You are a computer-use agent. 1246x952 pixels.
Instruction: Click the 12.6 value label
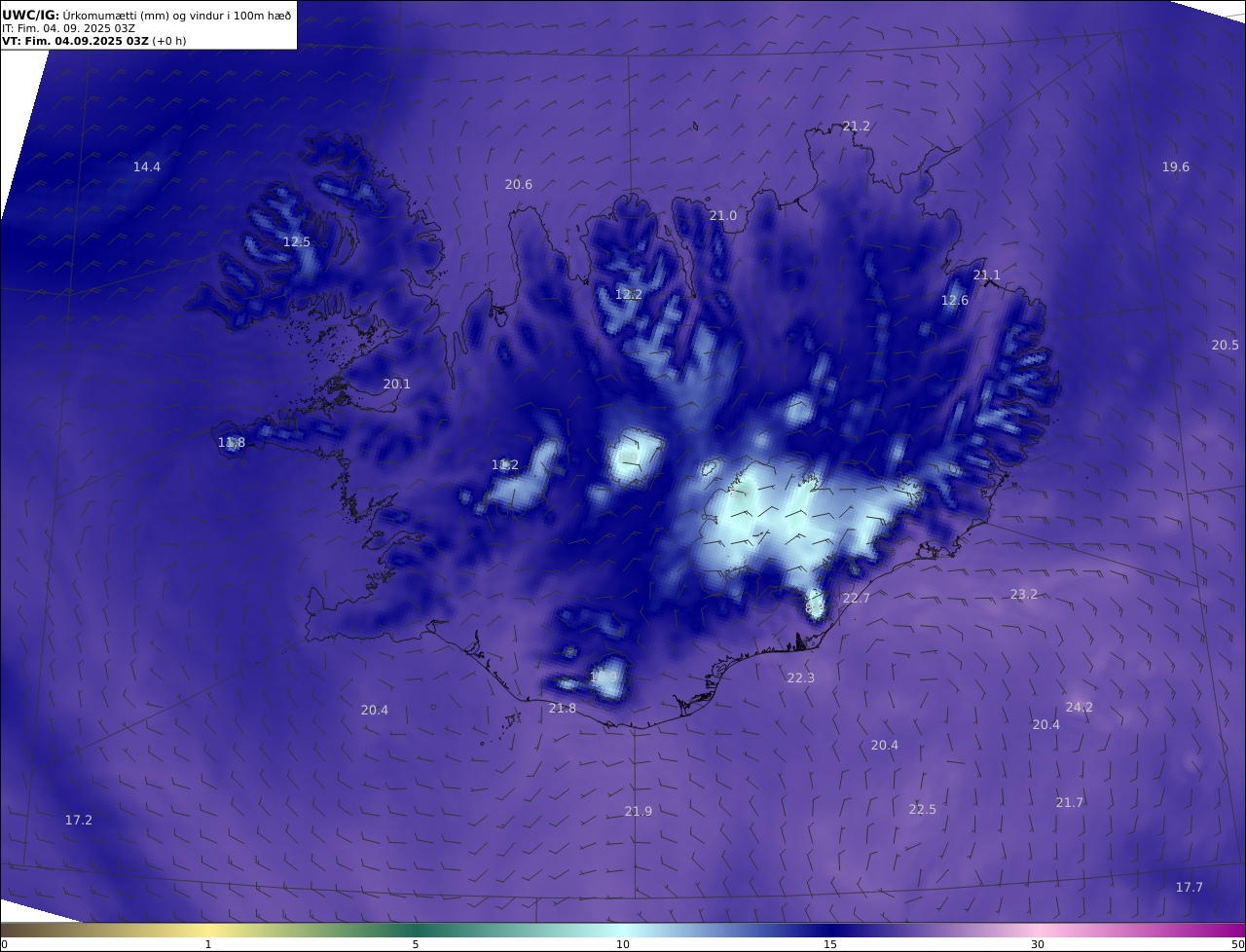(x=955, y=301)
